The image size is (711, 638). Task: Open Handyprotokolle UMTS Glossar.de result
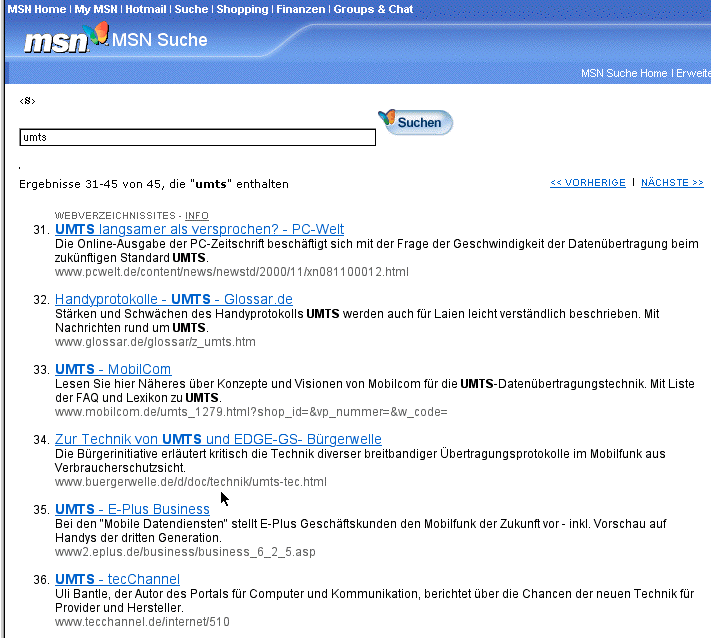(x=173, y=299)
